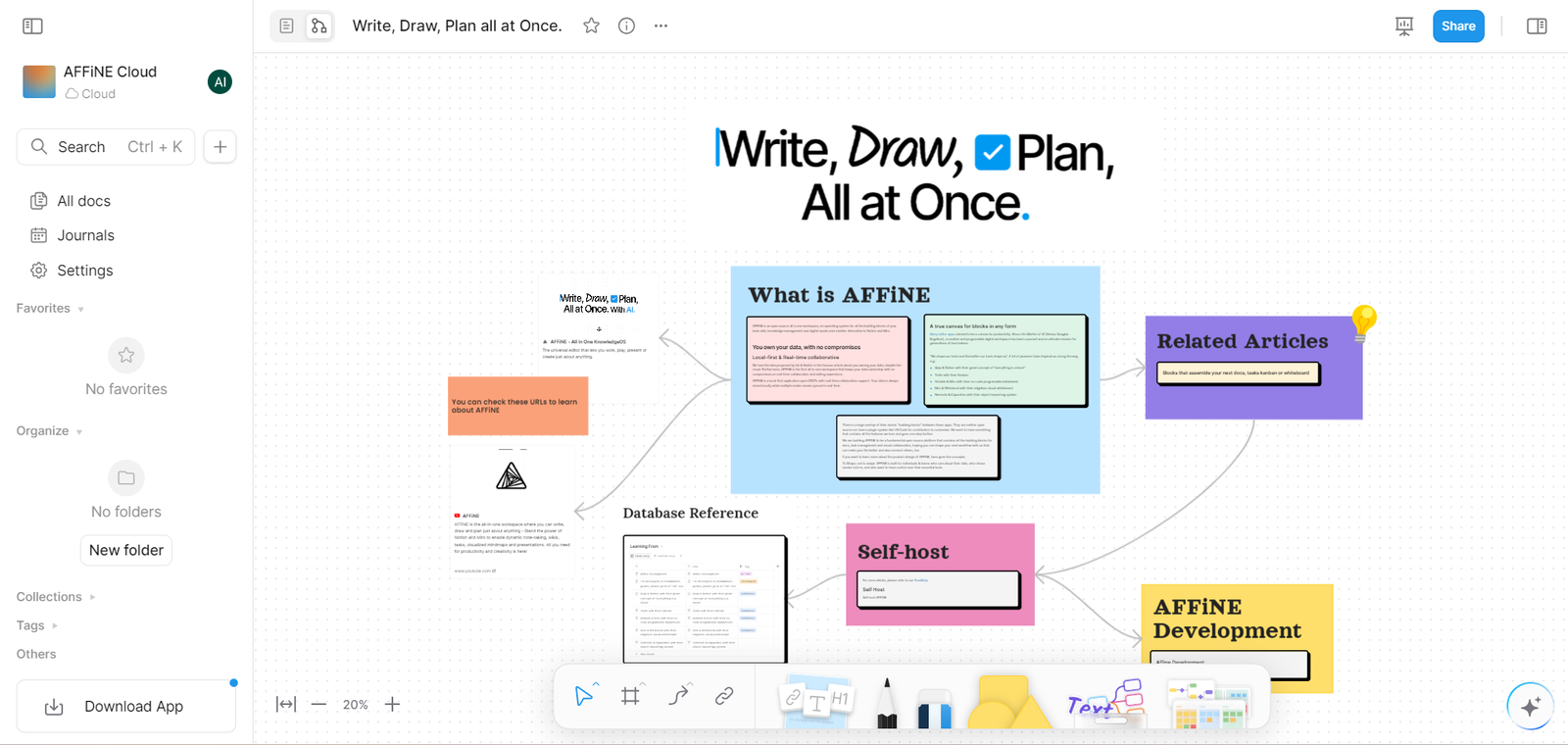The width and height of the screenshot is (1568, 745).
Task: Fit canvas to screen
Action: 286,705
